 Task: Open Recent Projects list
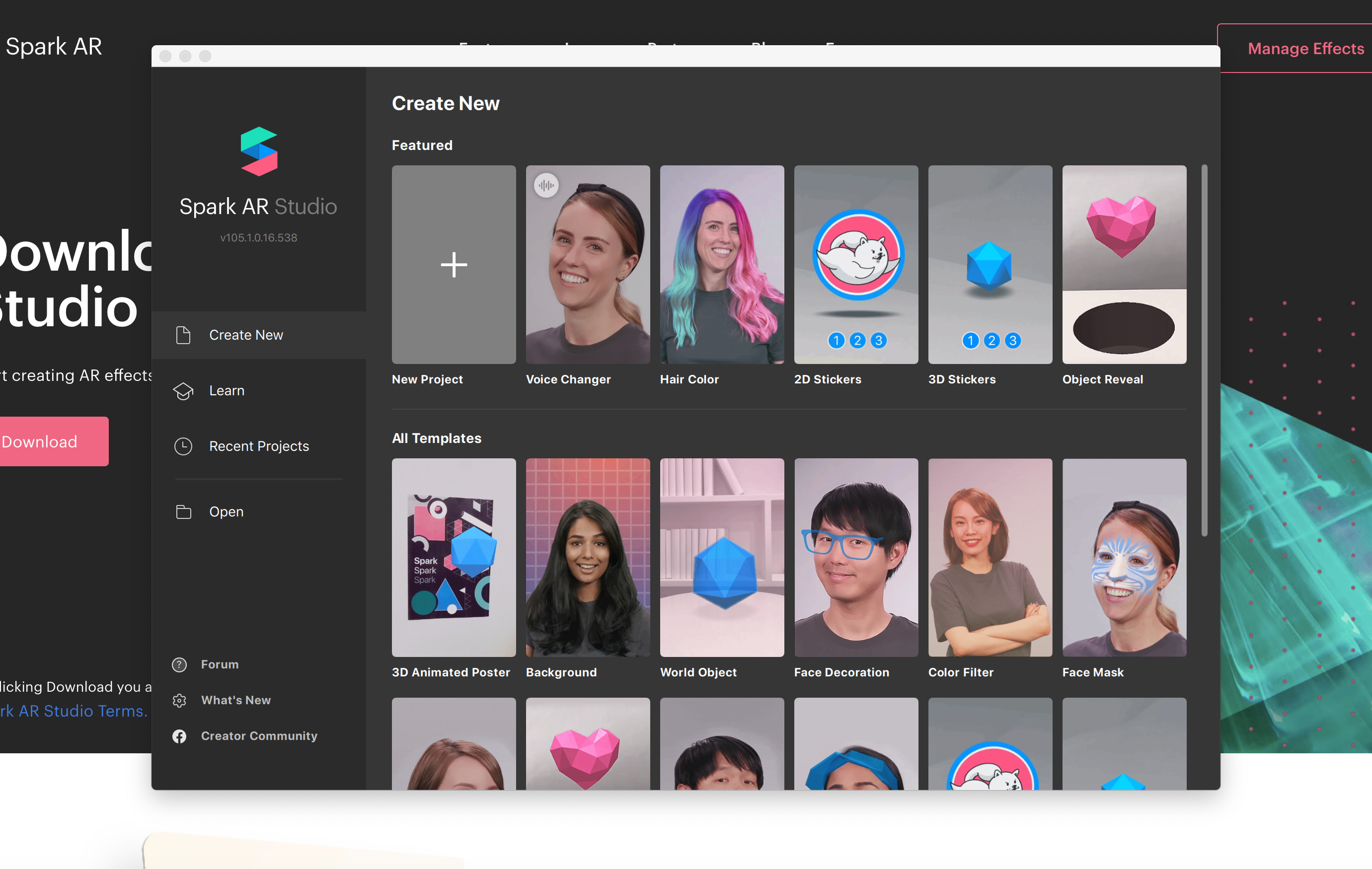tap(259, 446)
